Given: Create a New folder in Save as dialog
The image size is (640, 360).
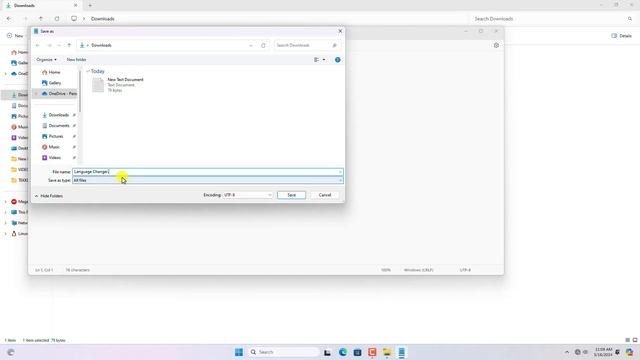Looking at the screenshot, I should 76,60.
